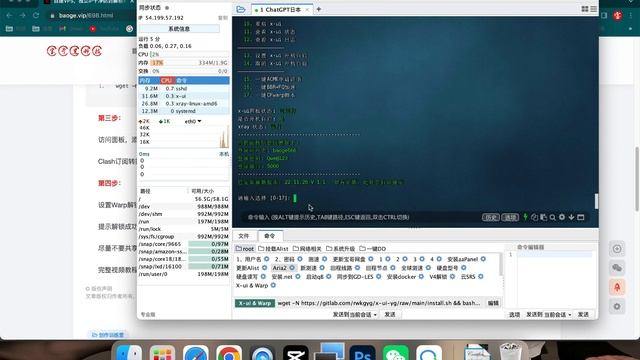Click gear icon next to 同步到GD-LES
Viewport: 640px width, 360px height.
(379, 277)
